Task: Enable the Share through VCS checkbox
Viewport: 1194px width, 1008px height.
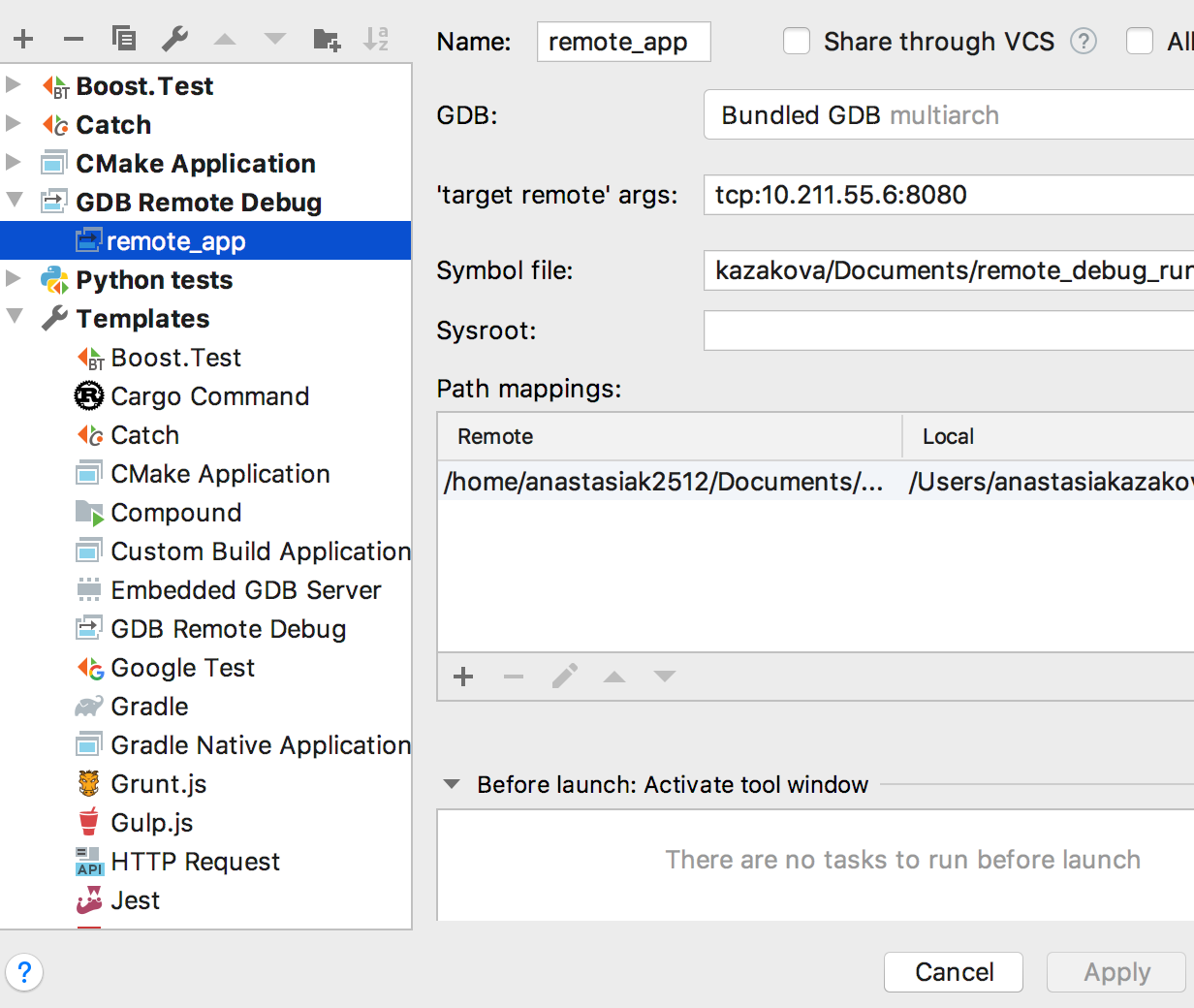Action: (x=797, y=42)
